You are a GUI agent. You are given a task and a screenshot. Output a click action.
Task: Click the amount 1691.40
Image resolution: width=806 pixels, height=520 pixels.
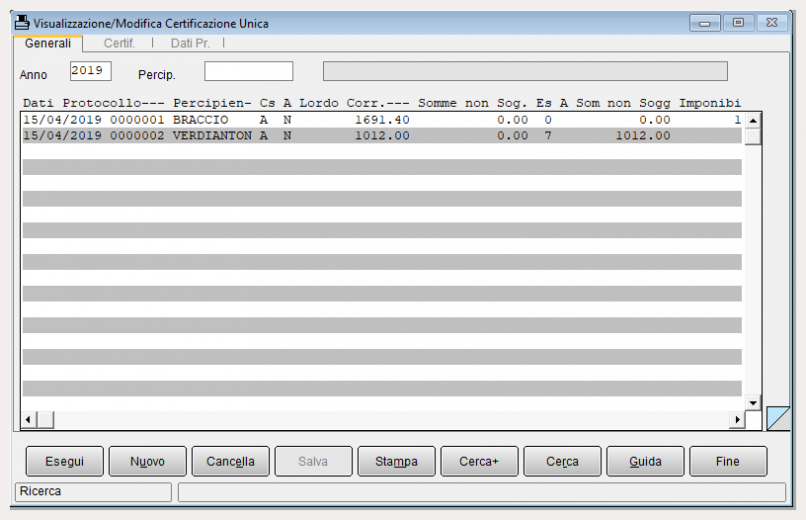coord(382,120)
